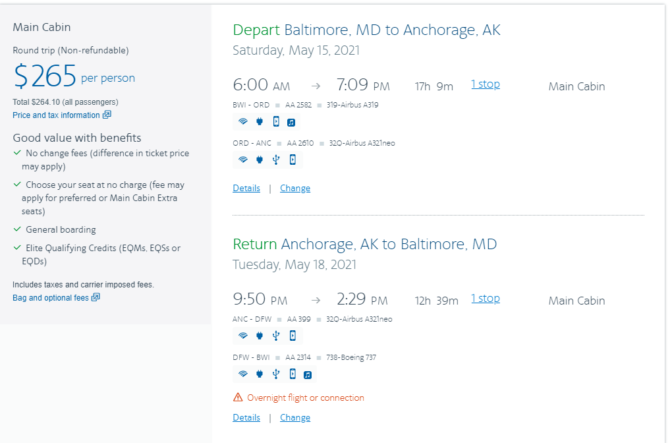Change the return Anchorage to Baltimore flight
Viewport: 670px width, 443px height.
click(295, 418)
